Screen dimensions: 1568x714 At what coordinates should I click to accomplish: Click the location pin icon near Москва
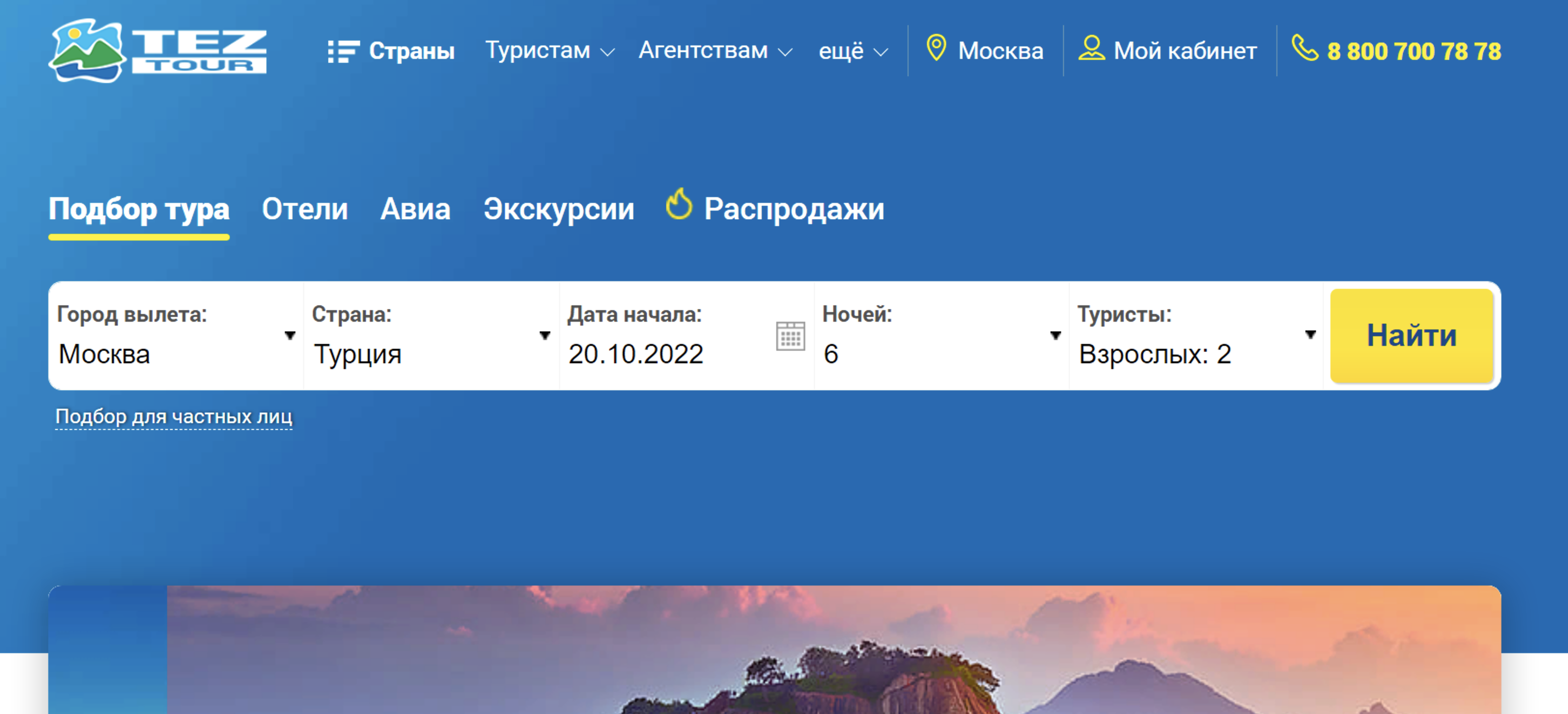click(x=936, y=48)
